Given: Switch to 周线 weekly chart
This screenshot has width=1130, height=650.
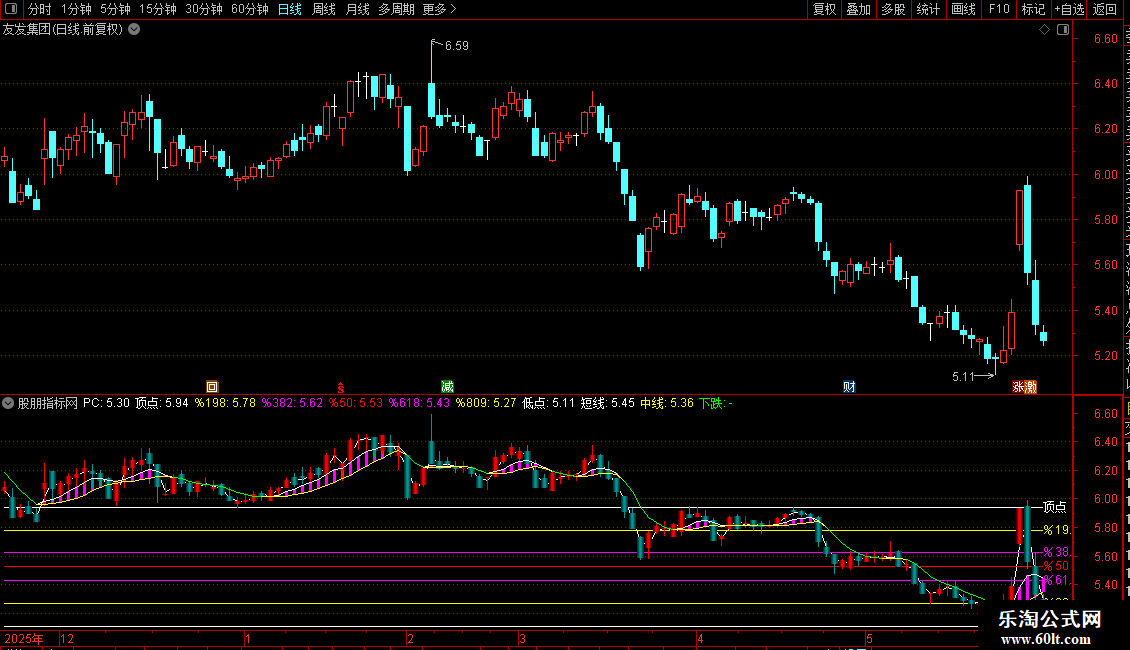Looking at the screenshot, I should point(324,9).
